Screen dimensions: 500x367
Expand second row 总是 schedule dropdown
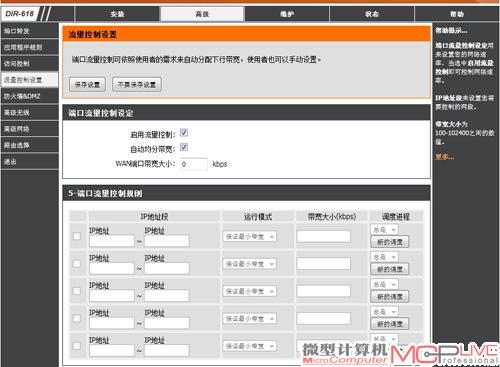click(384, 257)
